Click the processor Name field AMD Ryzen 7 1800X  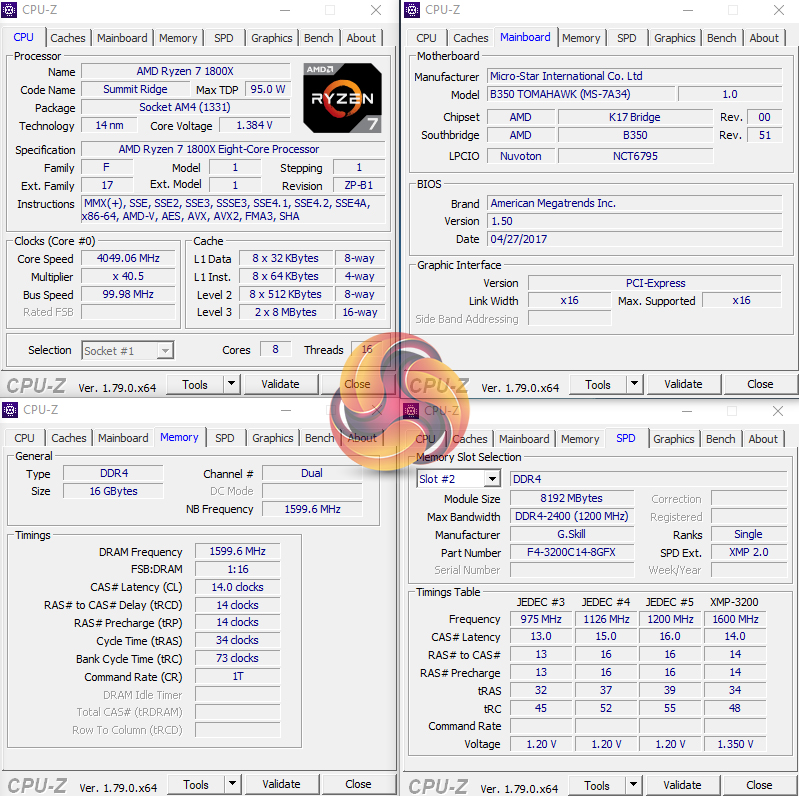[x=185, y=71]
